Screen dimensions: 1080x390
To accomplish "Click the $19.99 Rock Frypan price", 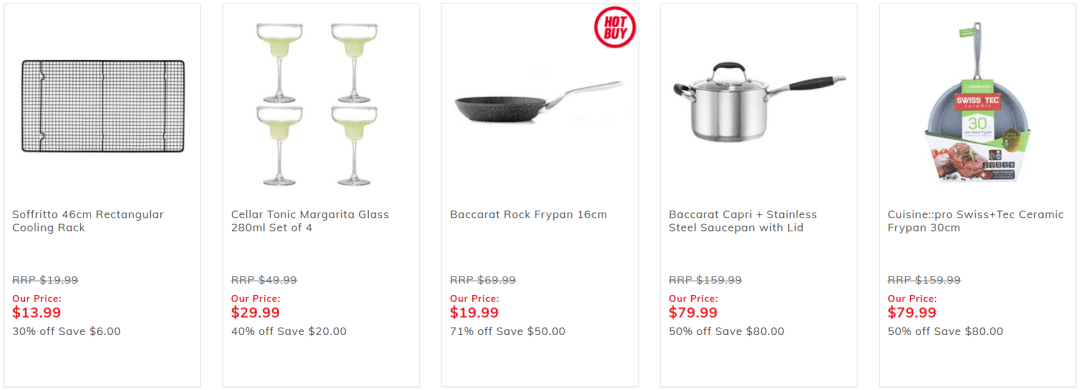I will coord(475,313).
